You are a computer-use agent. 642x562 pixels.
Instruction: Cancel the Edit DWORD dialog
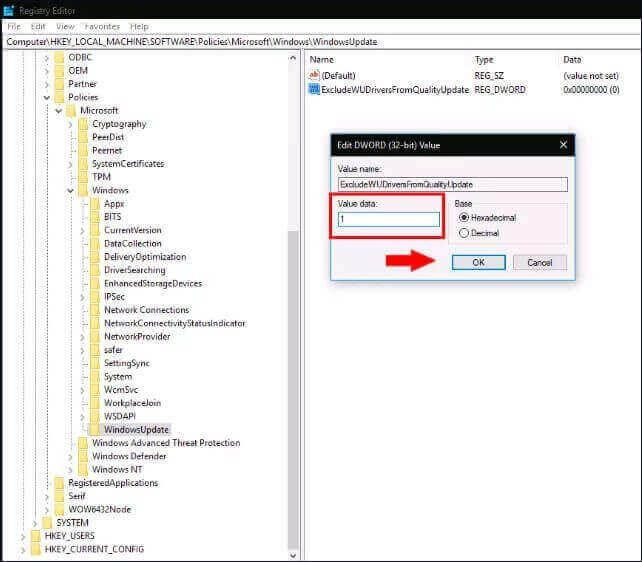[539, 262]
